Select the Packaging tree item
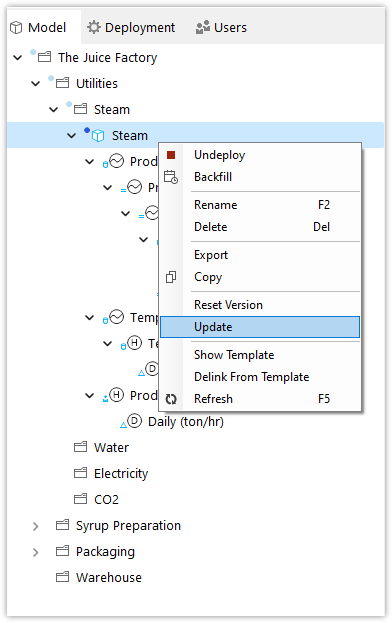This screenshot has width=392, height=623. (105, 552)
